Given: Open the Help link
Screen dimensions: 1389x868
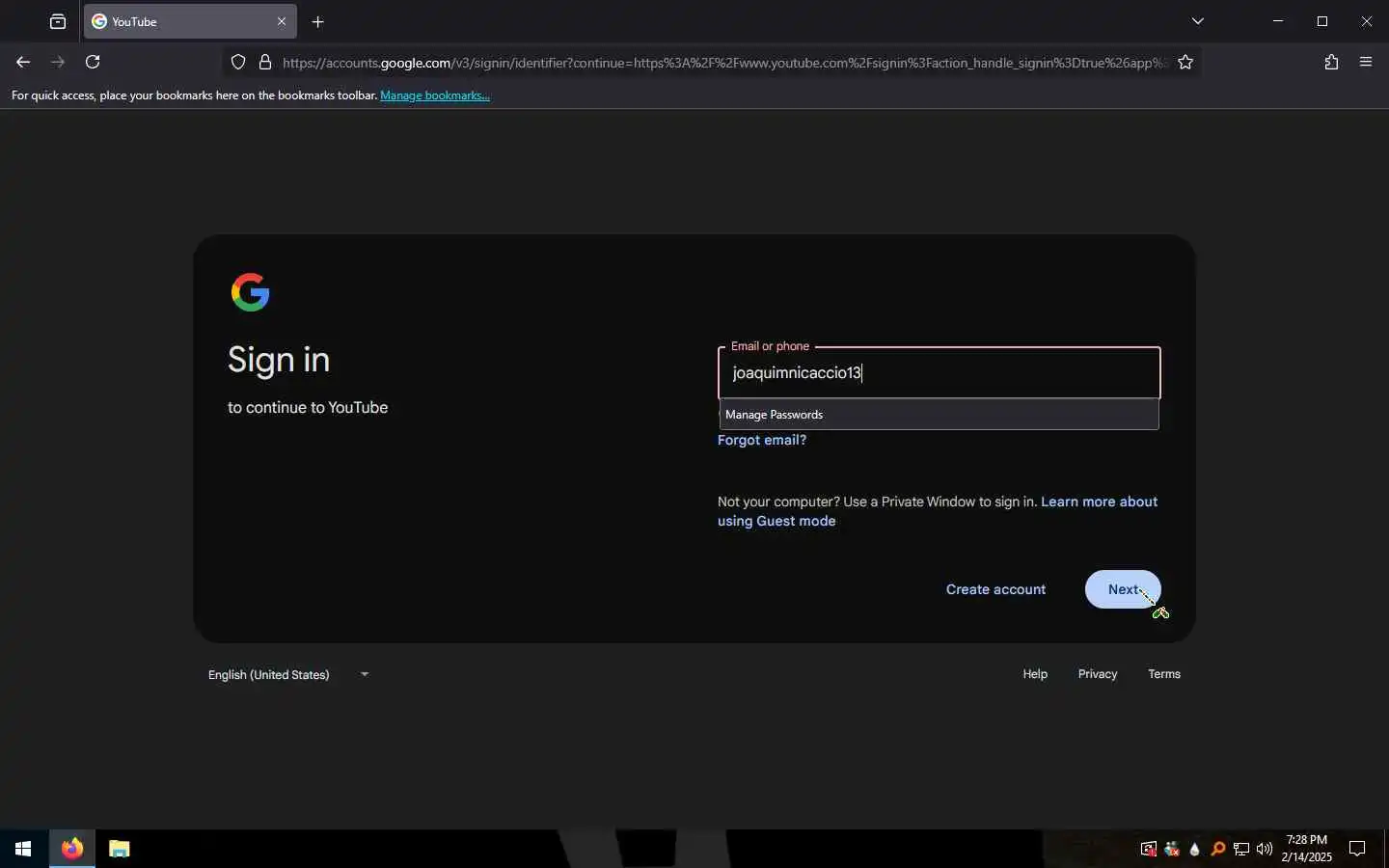Looking at the screenshot, I should (x=1035, y=674).
